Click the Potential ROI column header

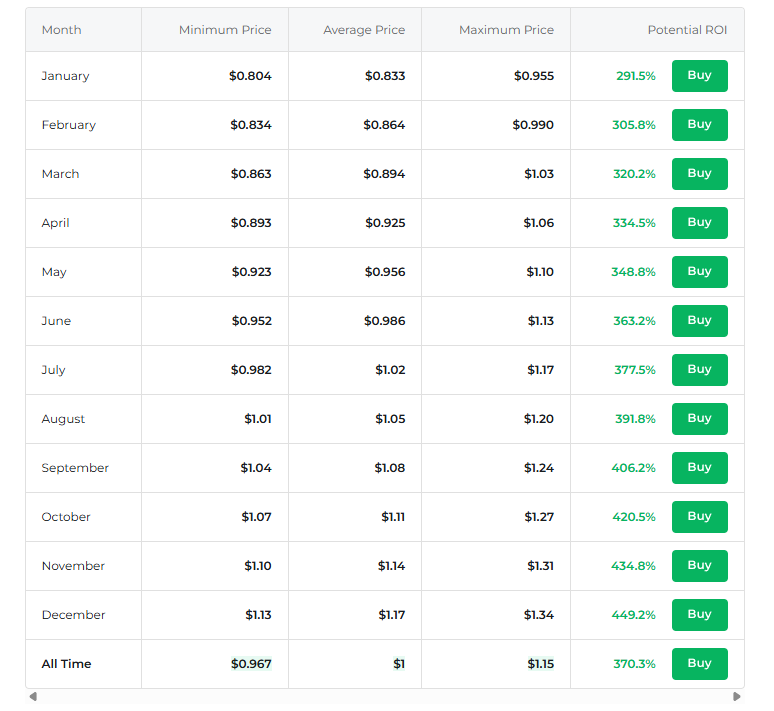coord(687,30)
